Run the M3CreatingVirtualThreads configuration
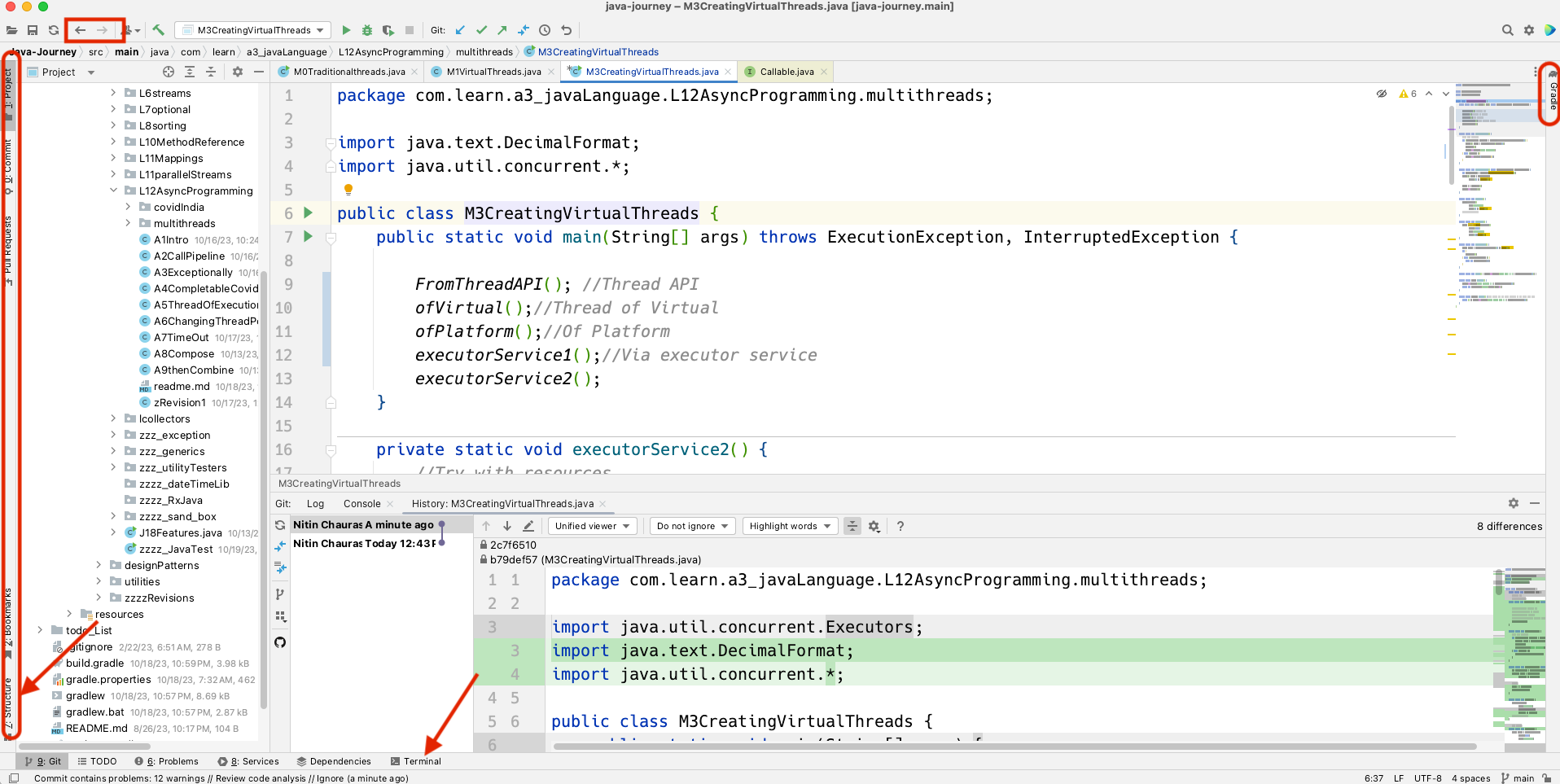1560x784 pixels. click(x=345, y=29)
